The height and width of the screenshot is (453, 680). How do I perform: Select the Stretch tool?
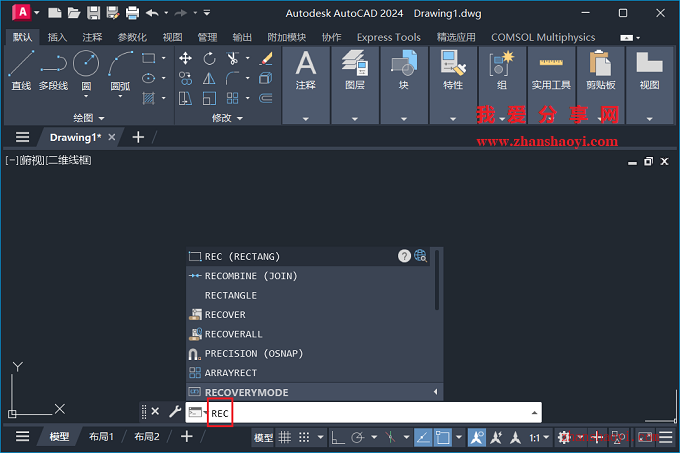pyautogui.click(x=186, y=98)
